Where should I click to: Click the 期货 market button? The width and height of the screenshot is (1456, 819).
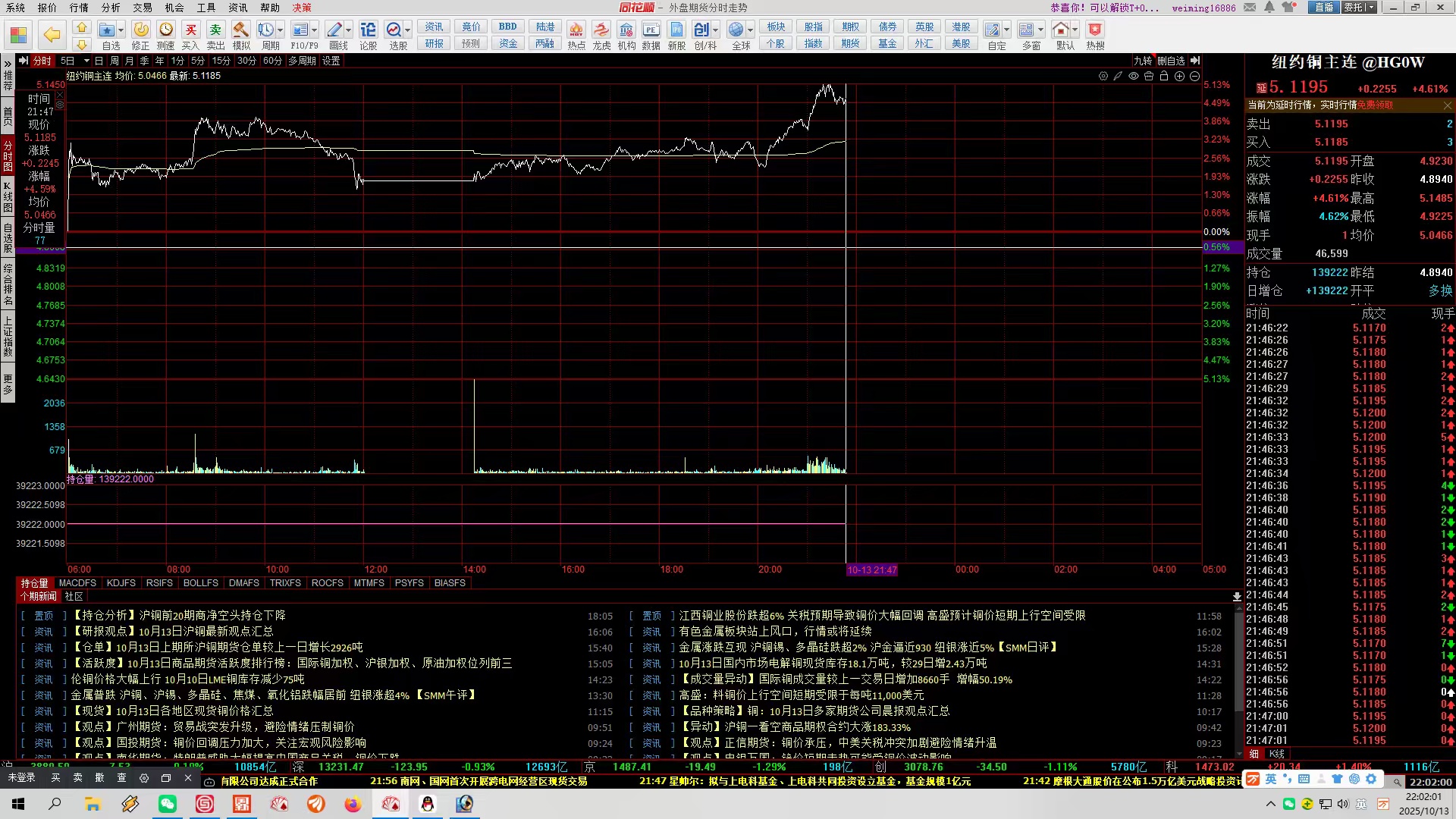850,44
